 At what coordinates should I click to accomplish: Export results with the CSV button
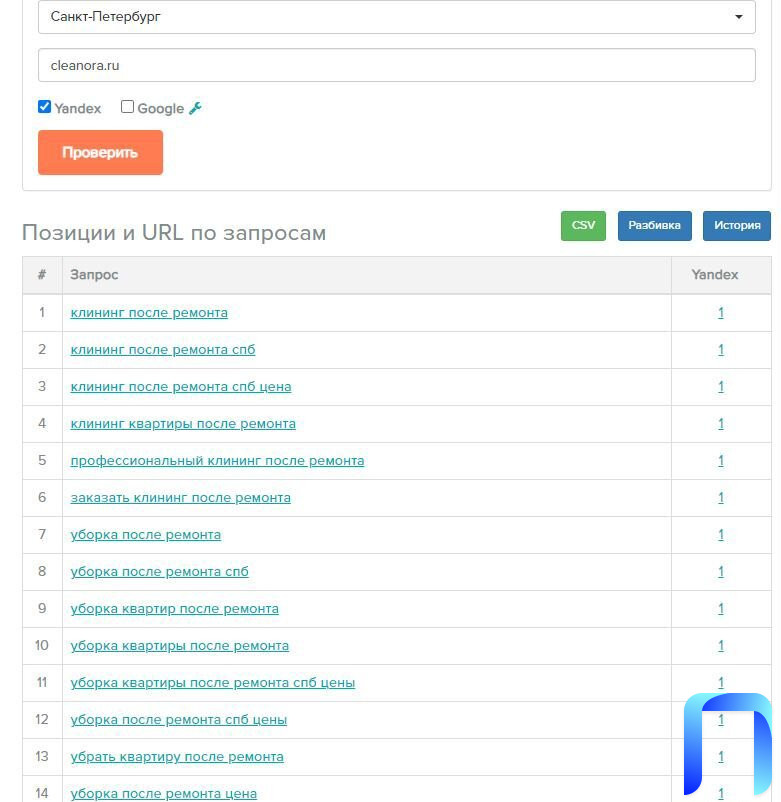[x=583, y=226]
